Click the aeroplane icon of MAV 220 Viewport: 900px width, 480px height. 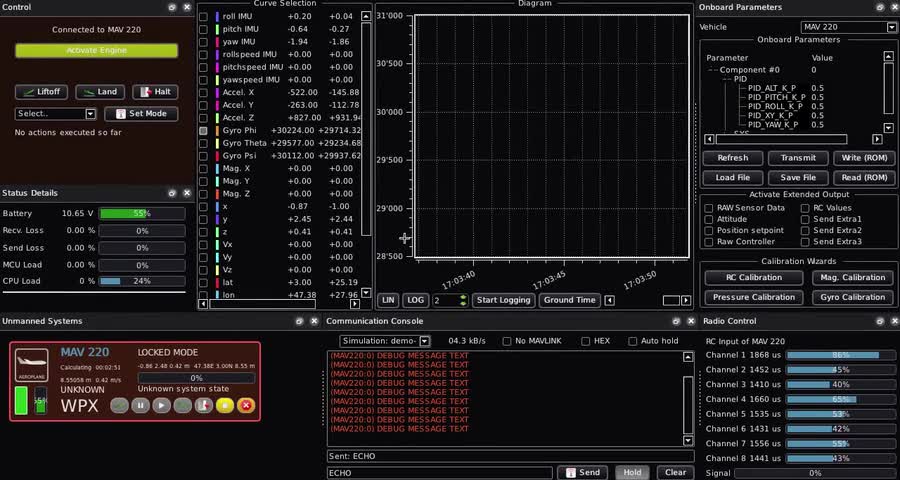pos(32,365)
